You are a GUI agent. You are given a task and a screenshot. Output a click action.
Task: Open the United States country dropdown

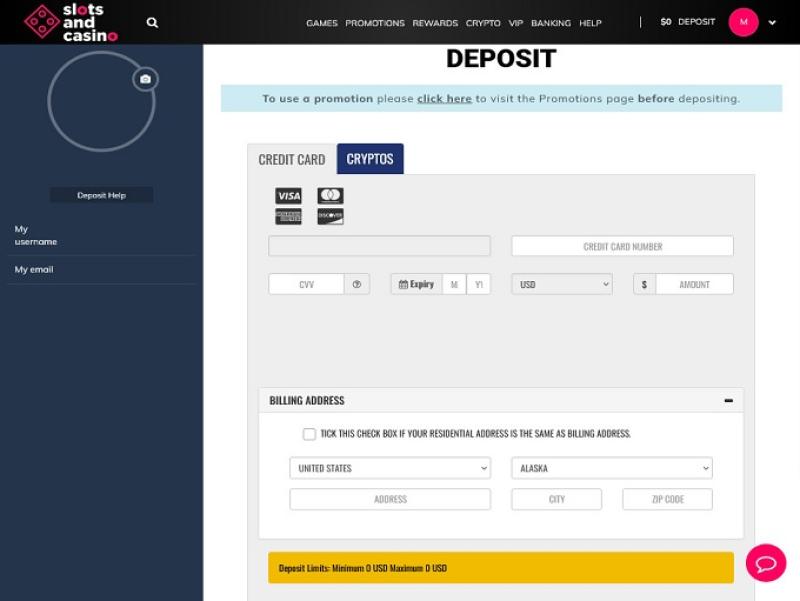coord(390,468)
